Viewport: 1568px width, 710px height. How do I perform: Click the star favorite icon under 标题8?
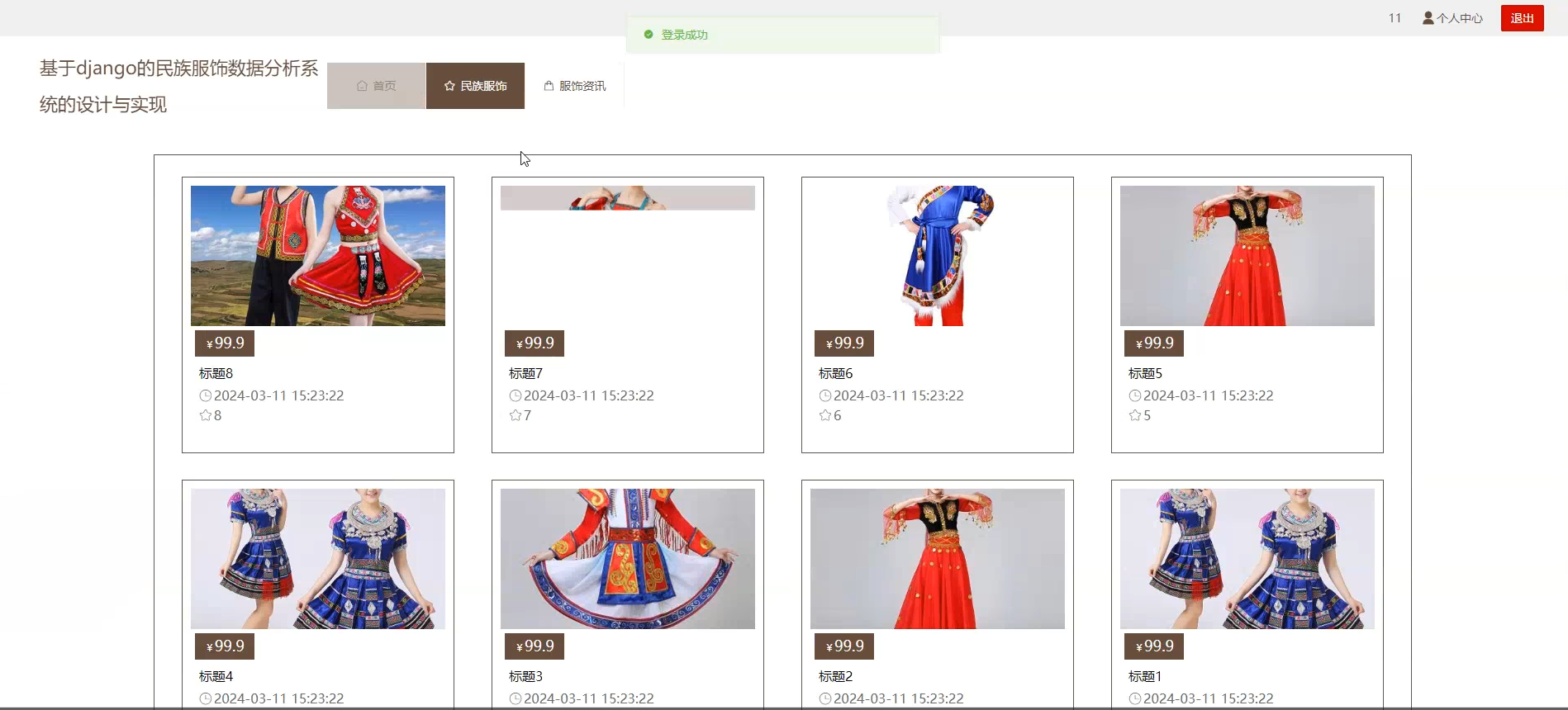[206, 415]
